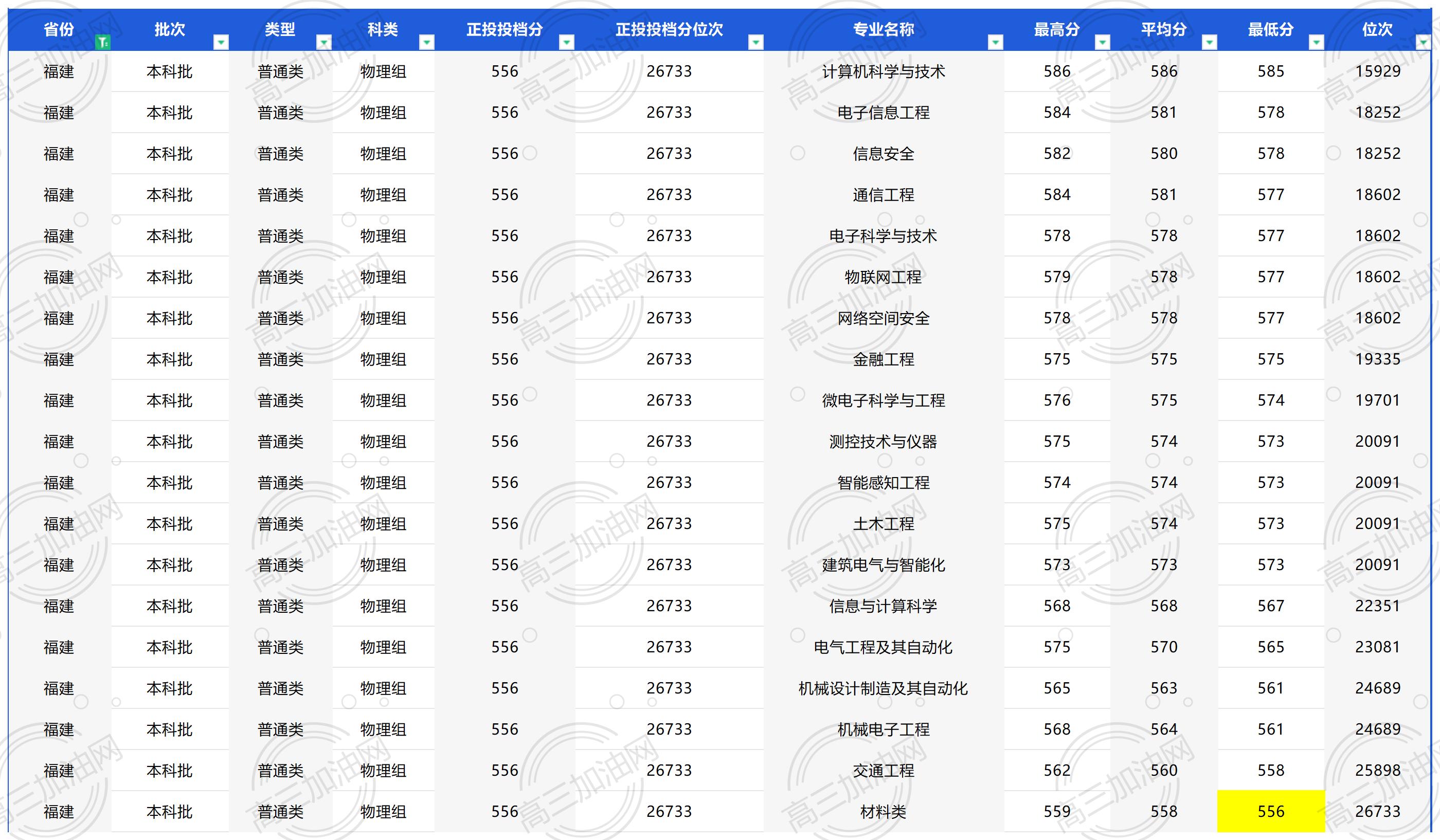Open the 平均分 column filter dropdown
The width and height of the screenshot is (1440, 840).
(x=1209, y=42)
